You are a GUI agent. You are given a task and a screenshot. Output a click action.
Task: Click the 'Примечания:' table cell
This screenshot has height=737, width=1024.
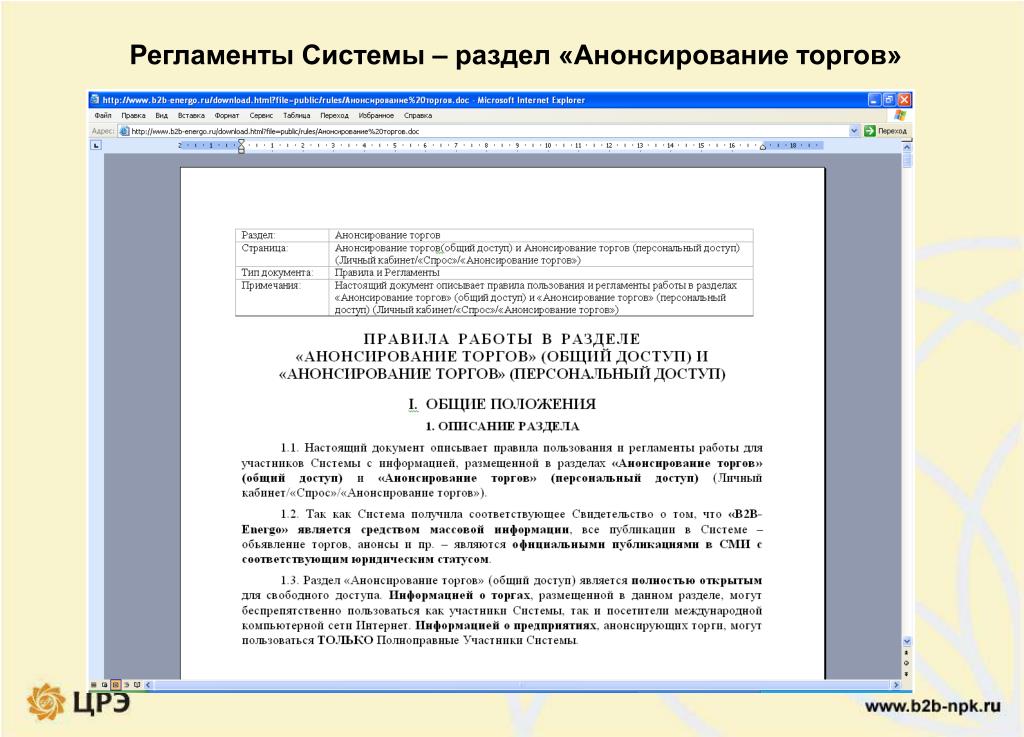click(x=282, y=298)
